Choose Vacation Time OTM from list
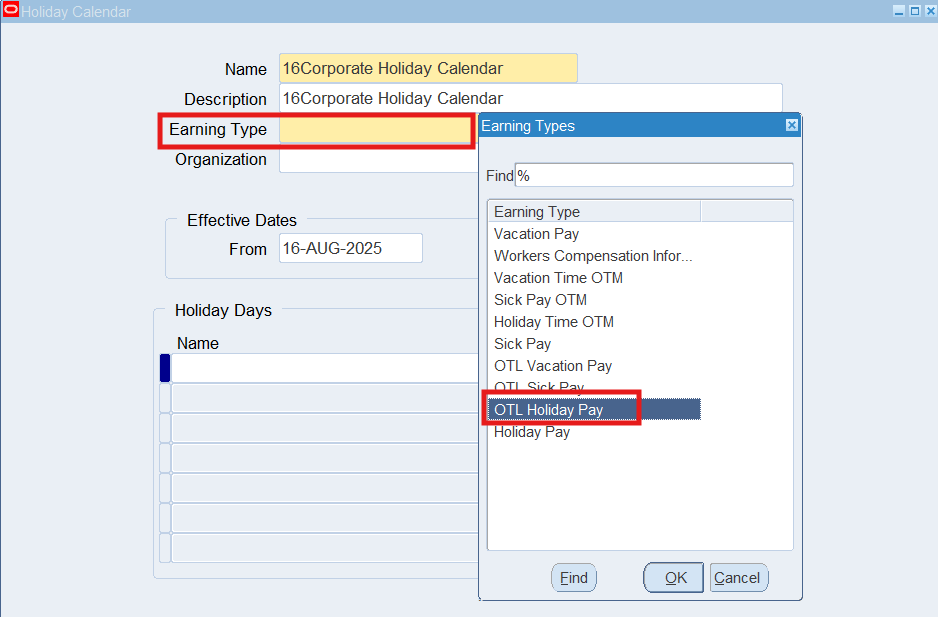938x617 pixels. pyautogui.click(x=558, y=278)
